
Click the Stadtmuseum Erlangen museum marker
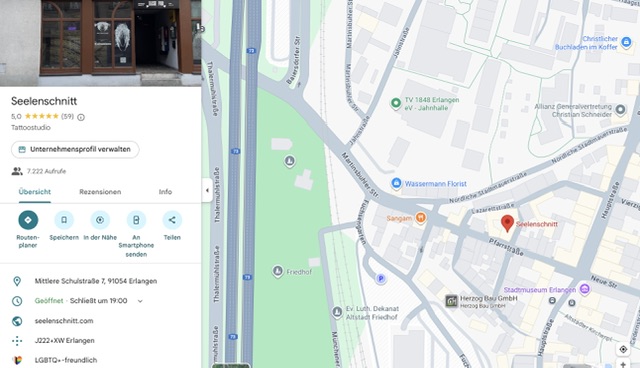(584, 289)
